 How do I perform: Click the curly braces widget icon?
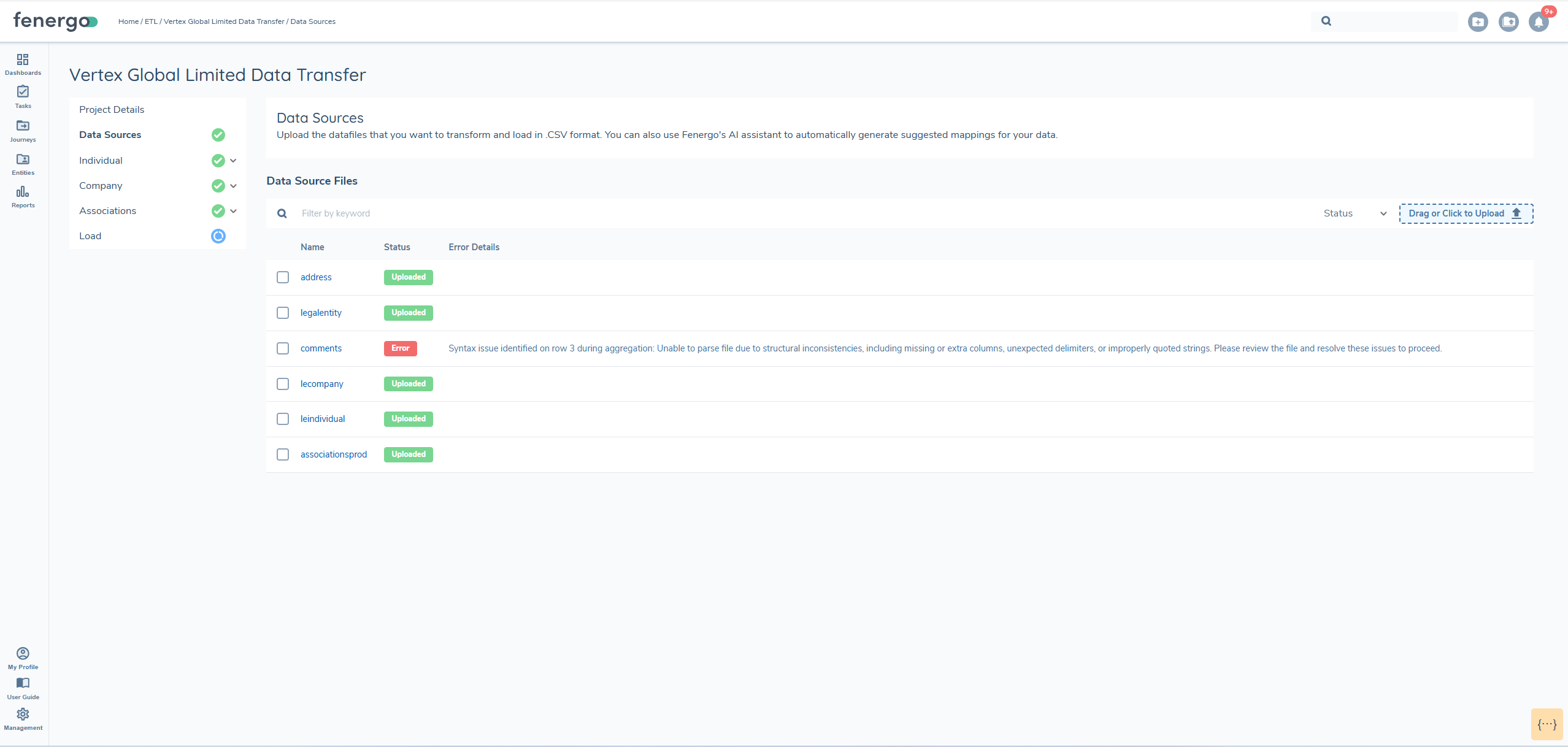tap(1547, 724)
